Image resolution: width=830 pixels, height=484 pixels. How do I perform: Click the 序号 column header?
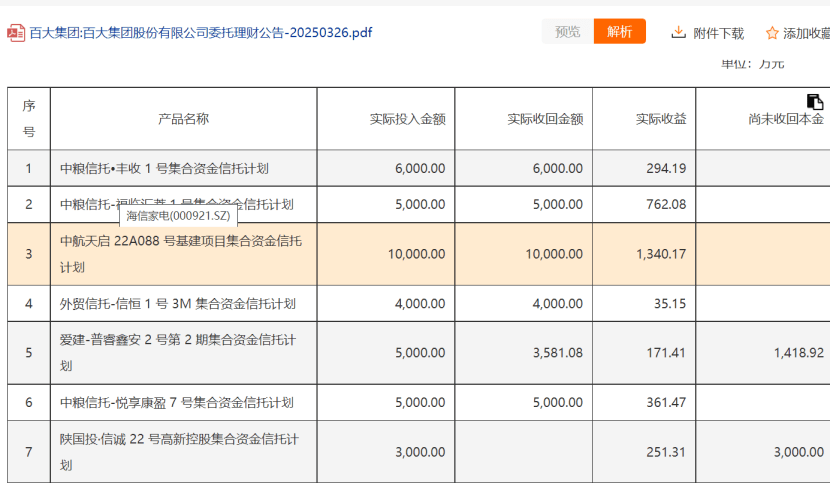pyautogui.click(x=29, y=119)
